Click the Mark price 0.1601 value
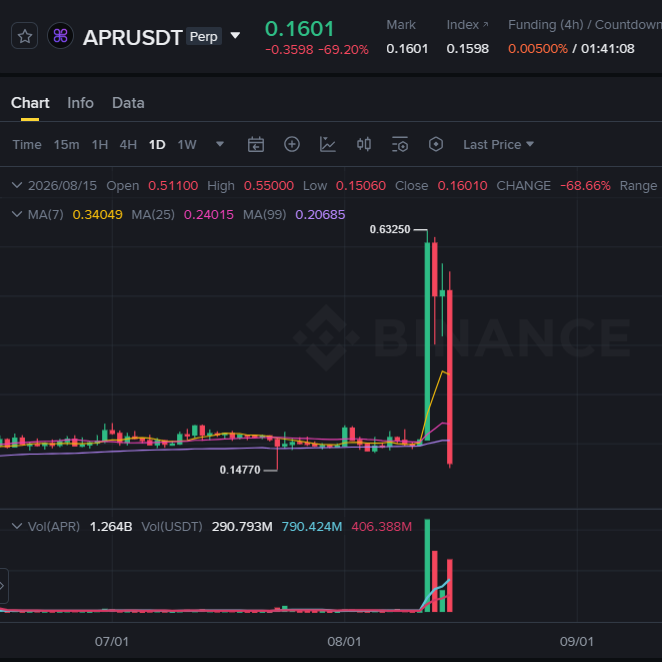This screenshot has width=662, height=662. [407, 49]
